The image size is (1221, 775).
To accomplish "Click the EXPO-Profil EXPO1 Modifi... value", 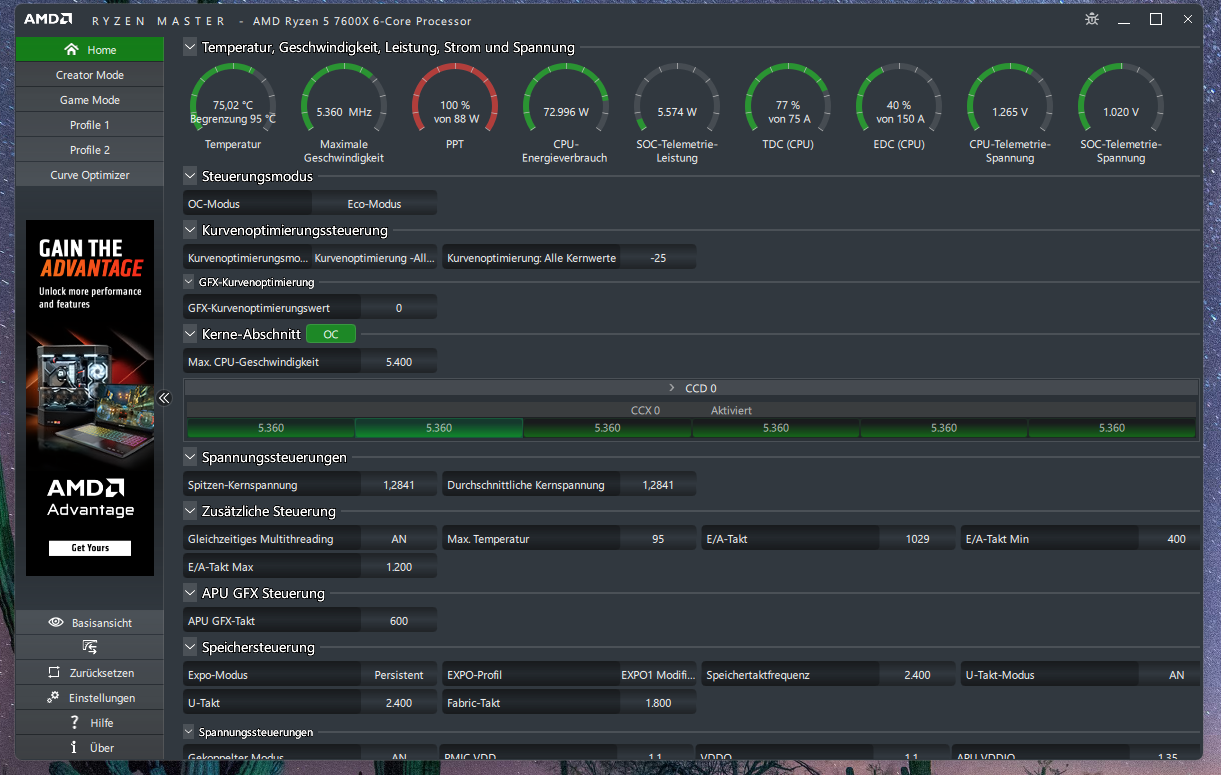I will click(658, 675).
